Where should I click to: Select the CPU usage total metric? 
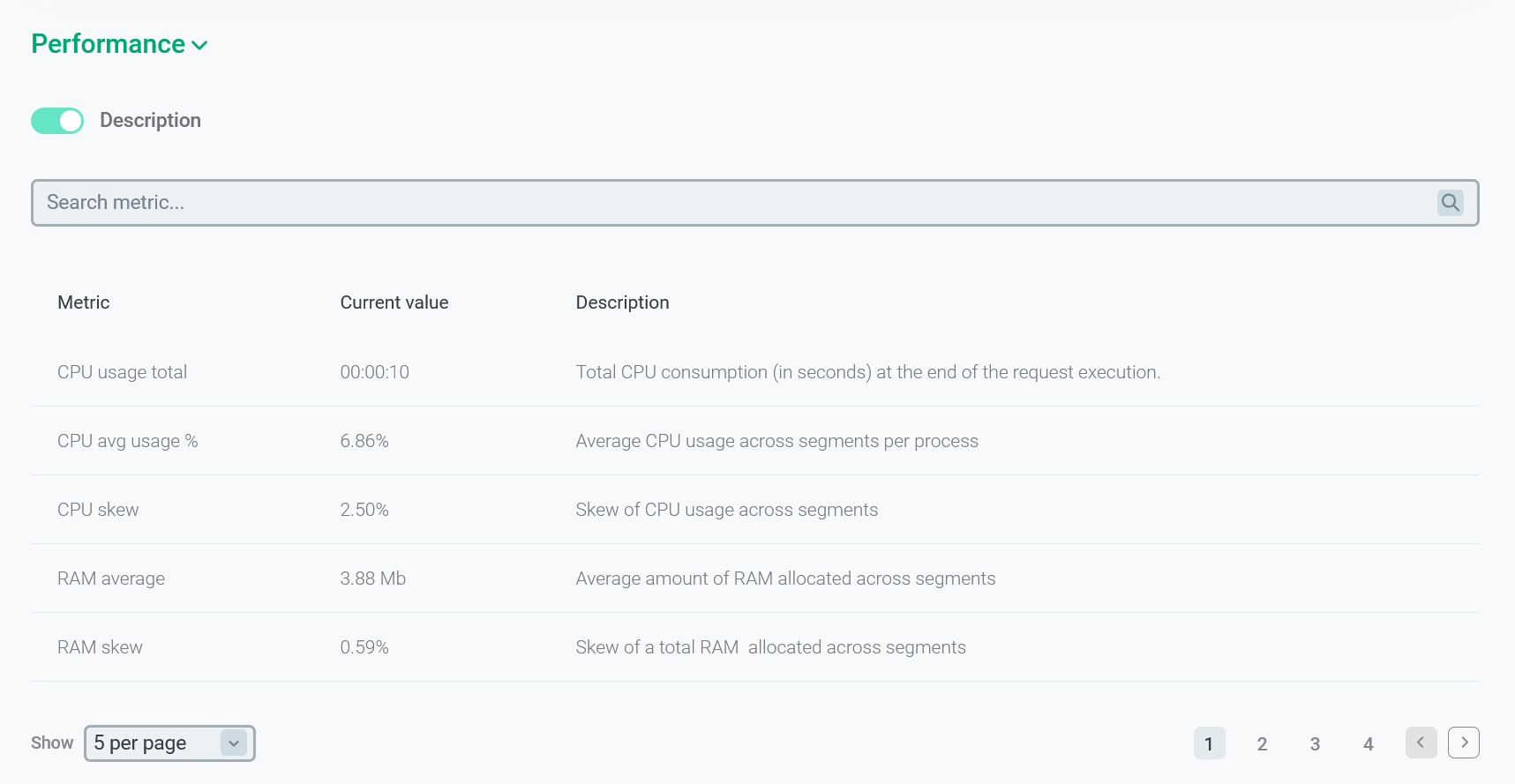point(122,372)
